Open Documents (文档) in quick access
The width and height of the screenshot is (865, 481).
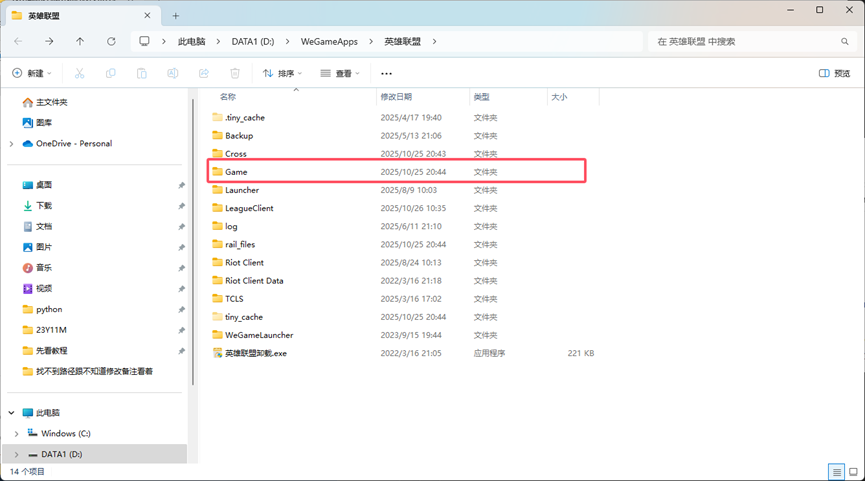point(37,226)
